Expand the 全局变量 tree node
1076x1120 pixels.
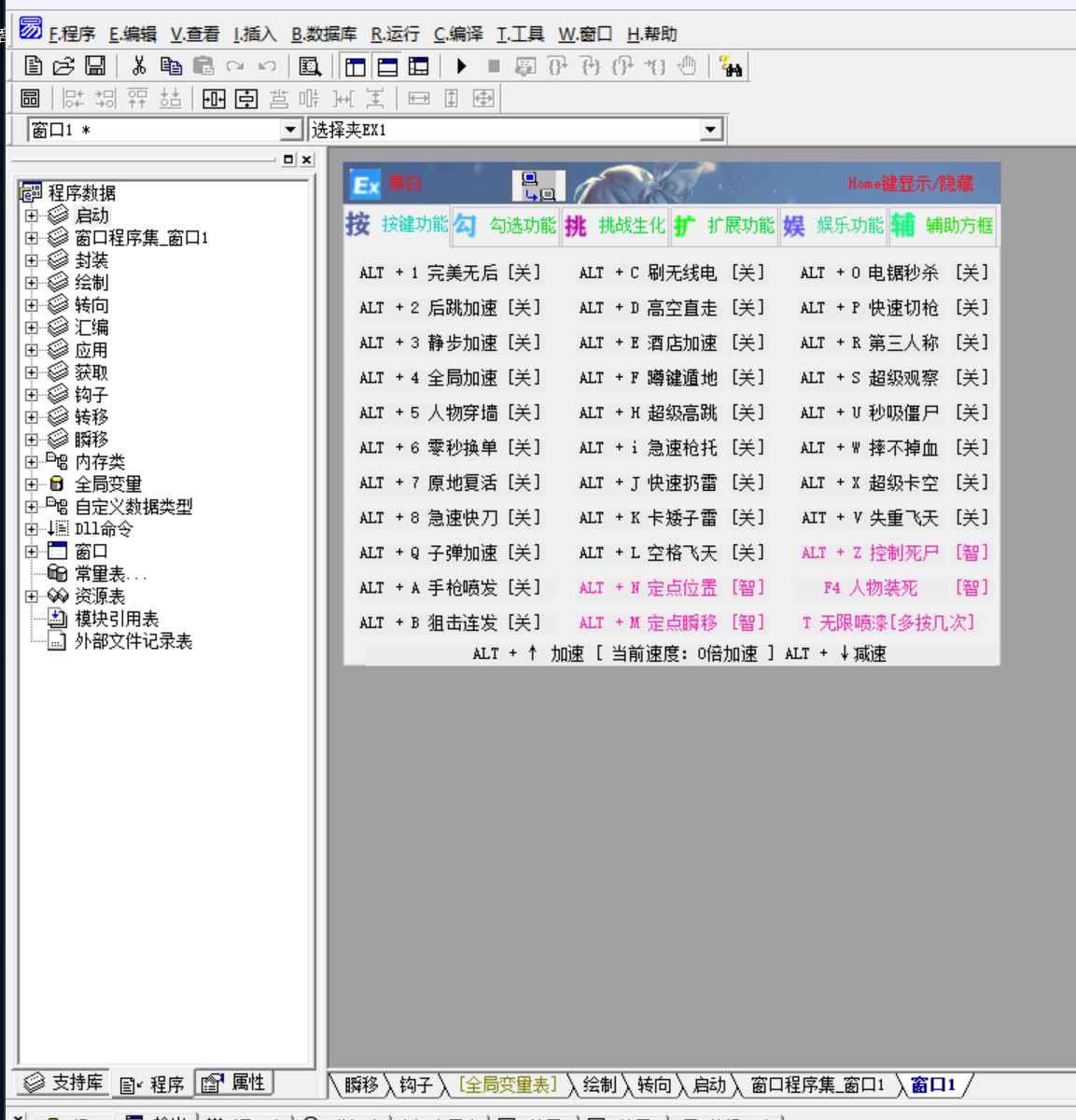pos(31,483)
